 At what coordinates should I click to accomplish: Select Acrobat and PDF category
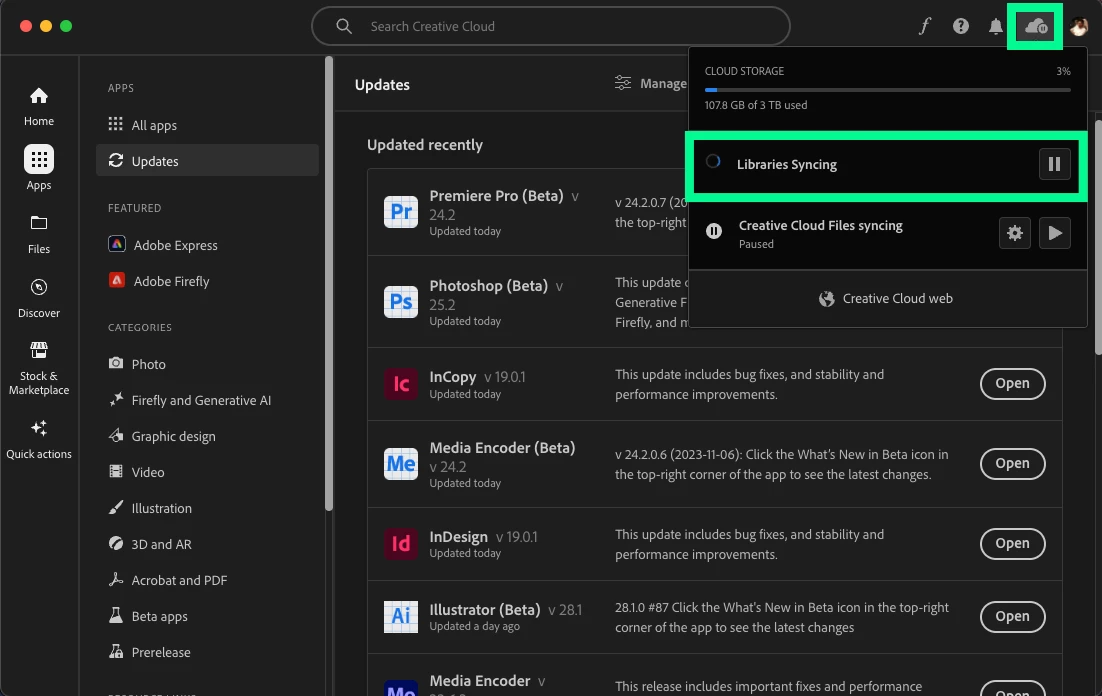click(x=207, y=580)
